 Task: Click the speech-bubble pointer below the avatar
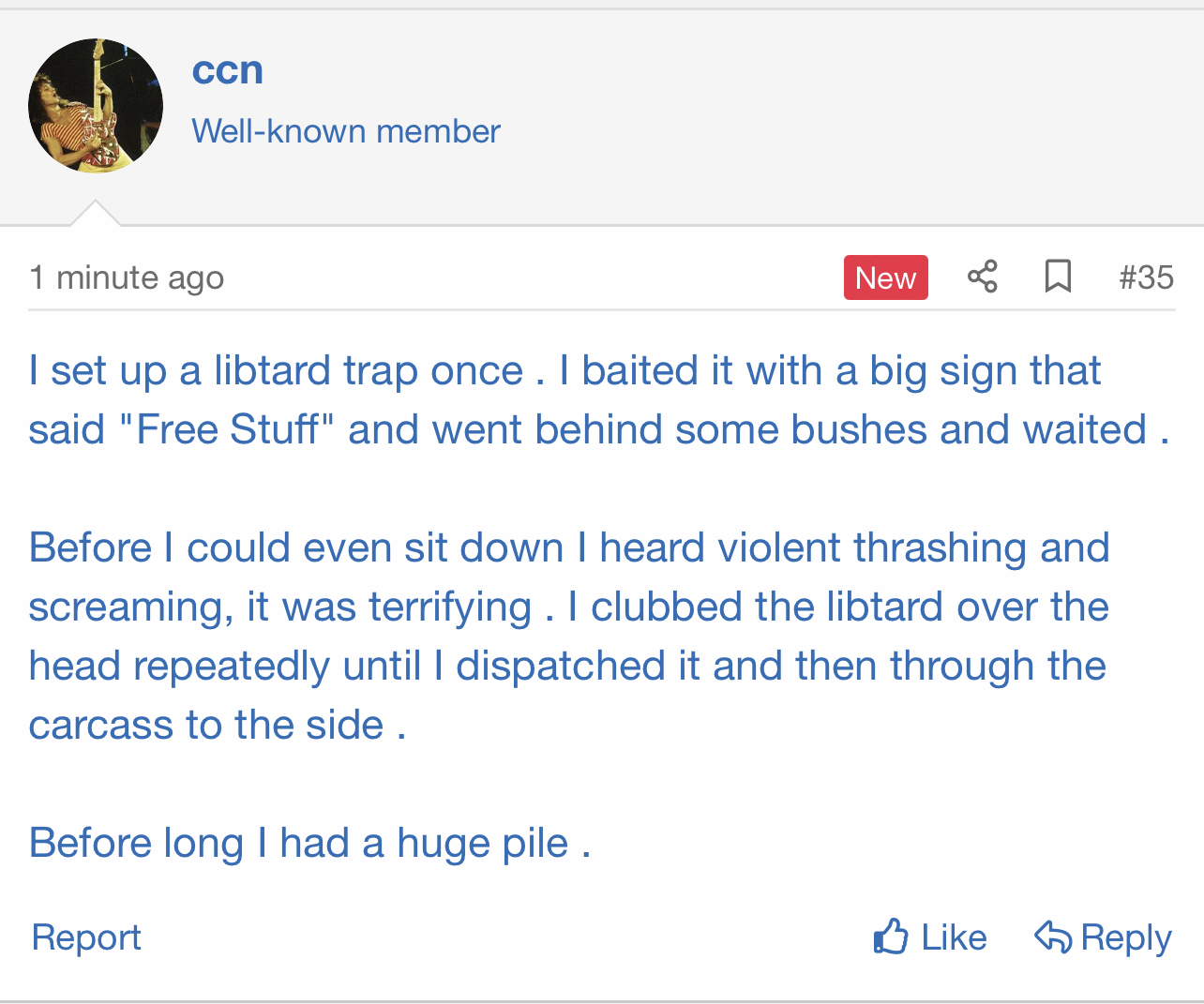click(96, 215)
